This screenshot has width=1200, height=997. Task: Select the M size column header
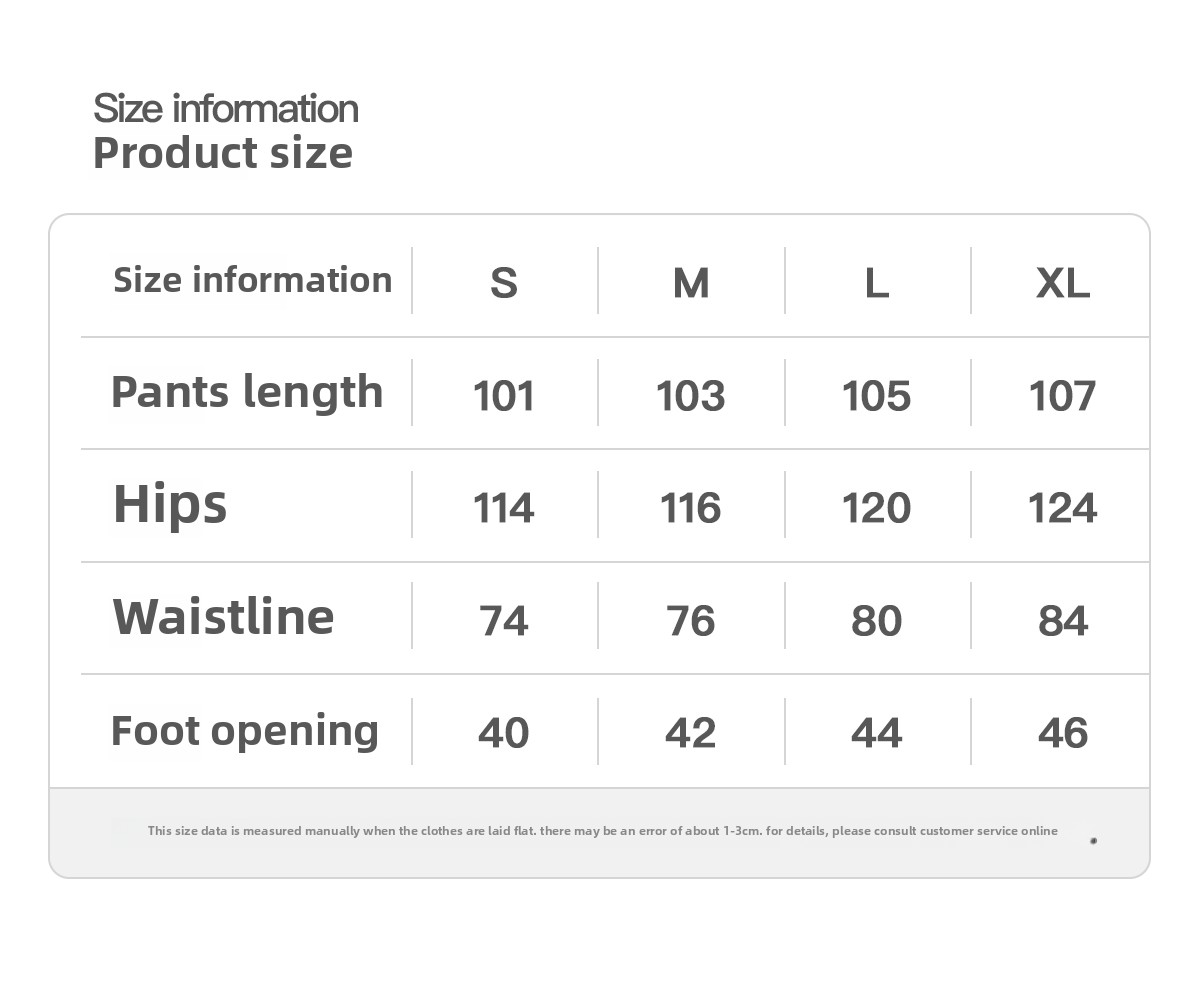[x=691, y=283]
